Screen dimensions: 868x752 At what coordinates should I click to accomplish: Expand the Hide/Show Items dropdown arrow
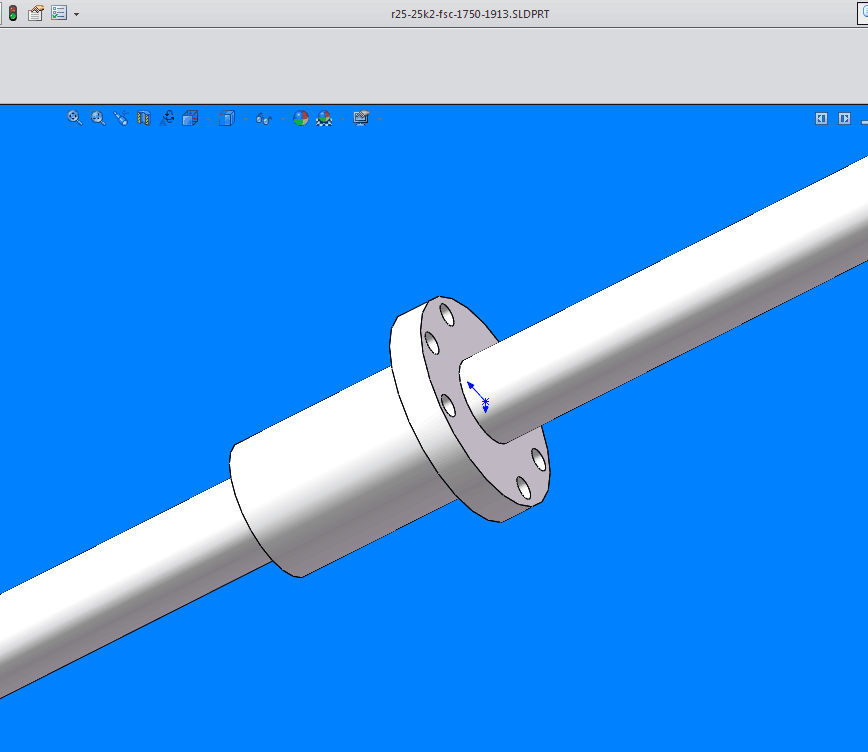[282, 118]
